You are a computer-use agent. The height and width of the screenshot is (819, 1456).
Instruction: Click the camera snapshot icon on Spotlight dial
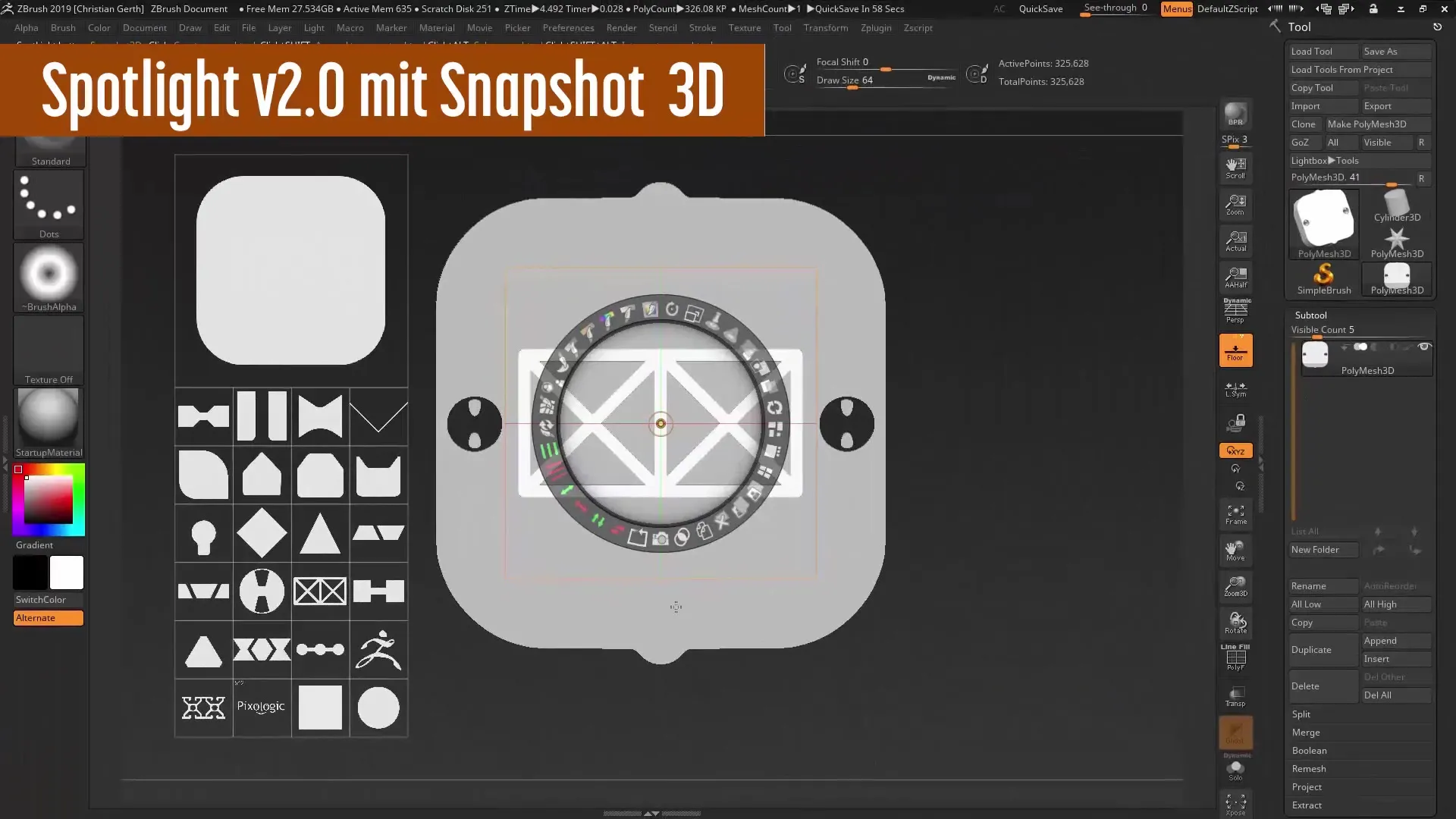[x=661, y=538]
